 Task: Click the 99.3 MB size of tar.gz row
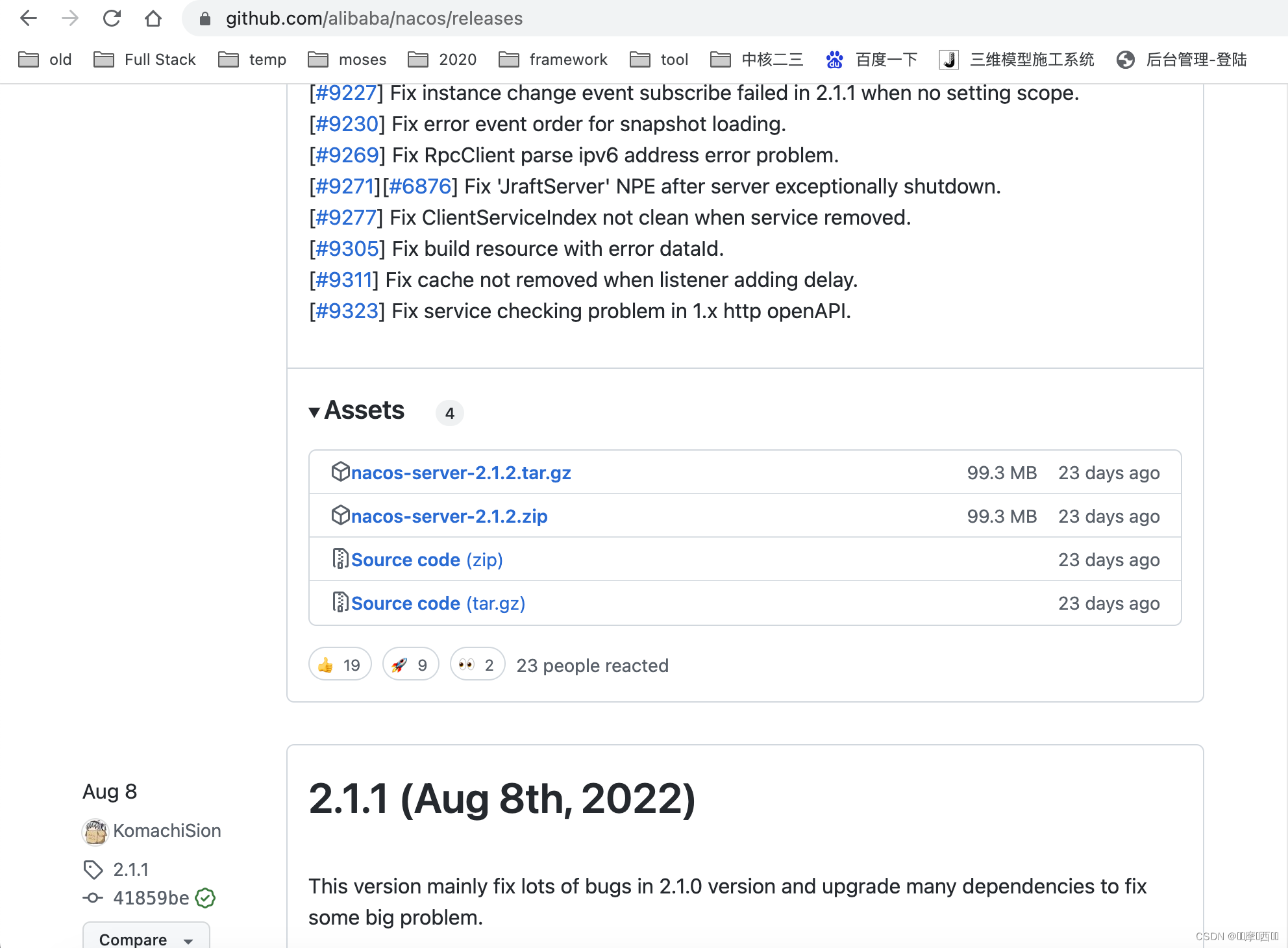click(1002, 473)
